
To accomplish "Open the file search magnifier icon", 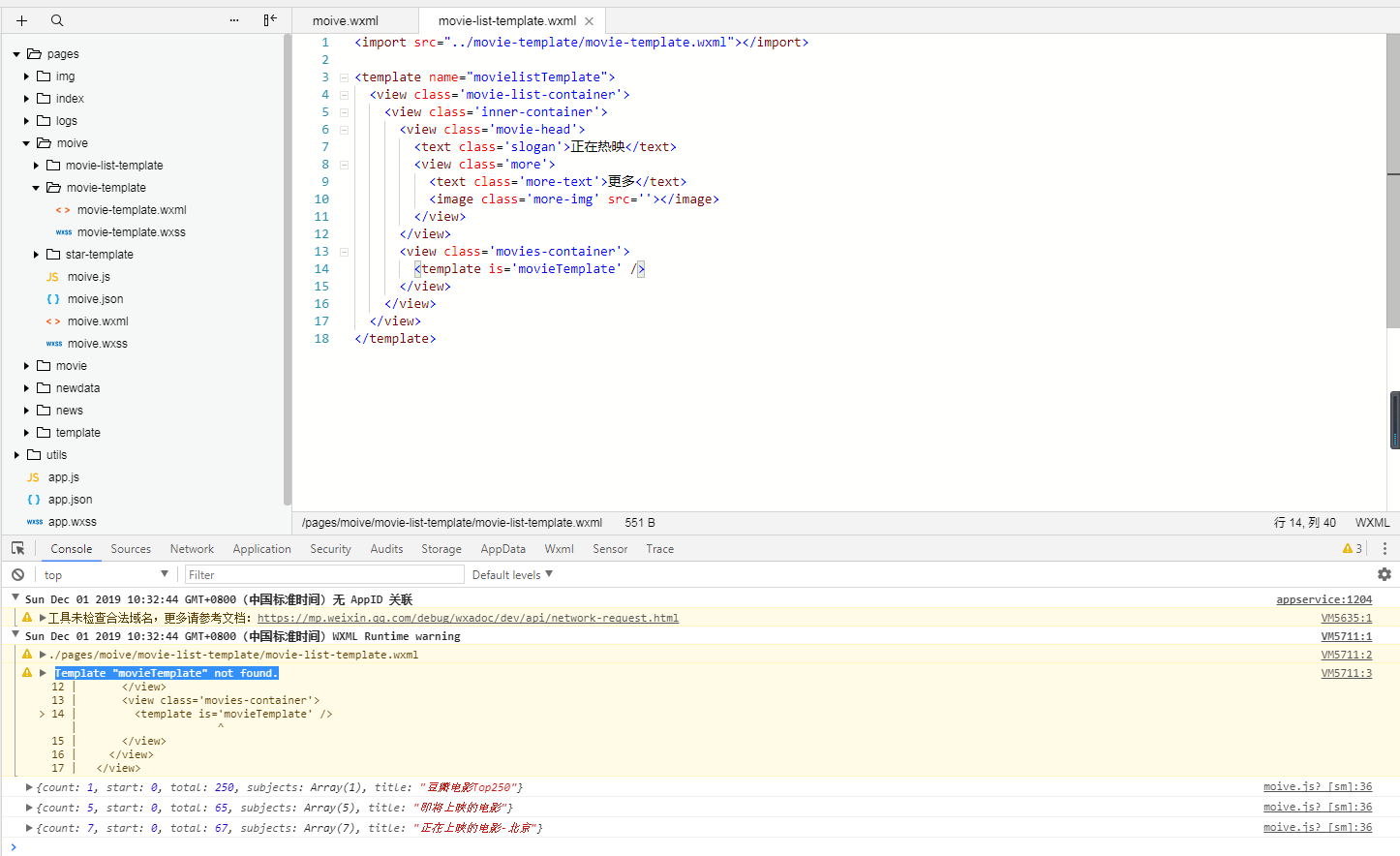I will pos(57,20).
